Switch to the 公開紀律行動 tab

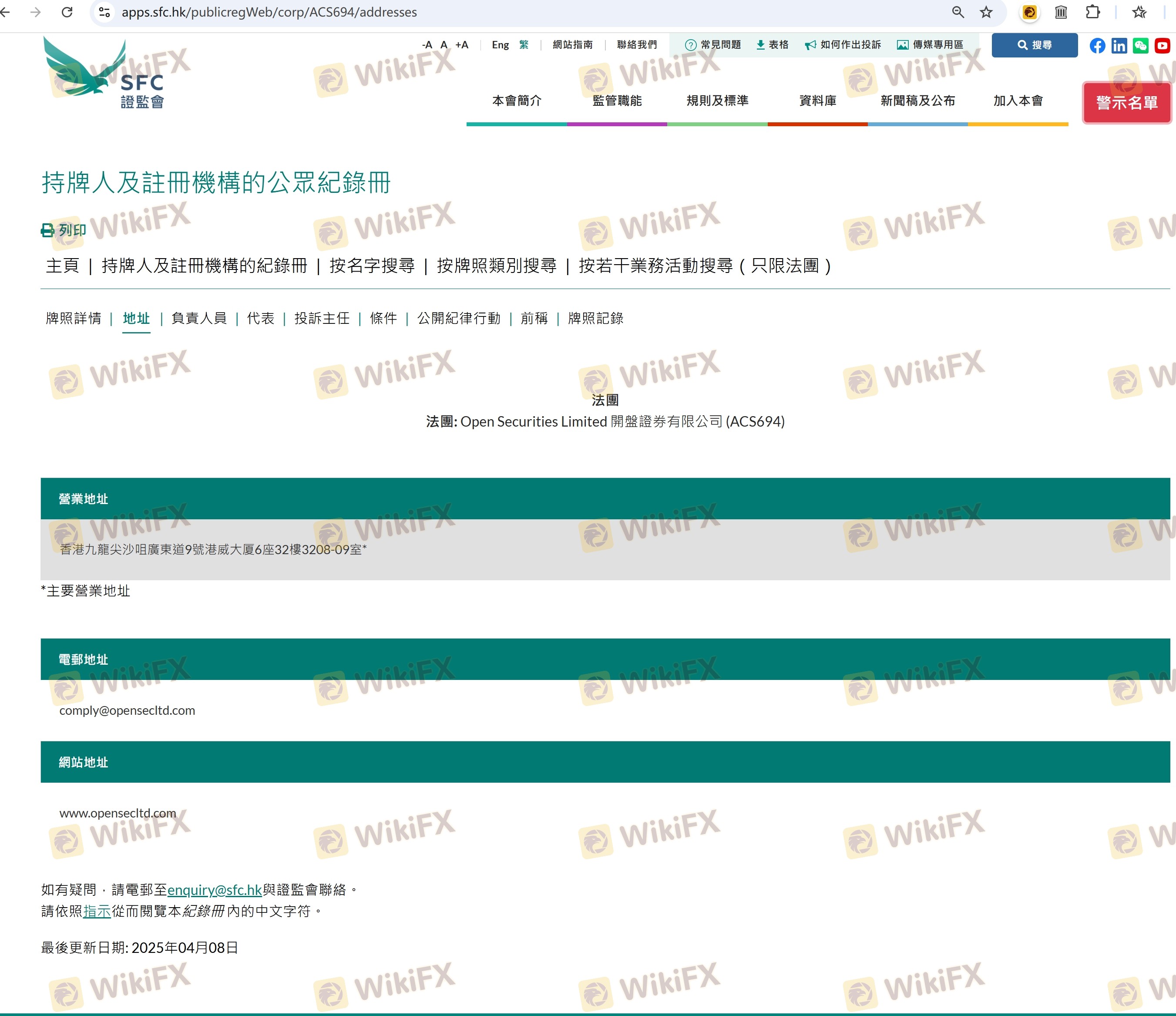(459, 318)
